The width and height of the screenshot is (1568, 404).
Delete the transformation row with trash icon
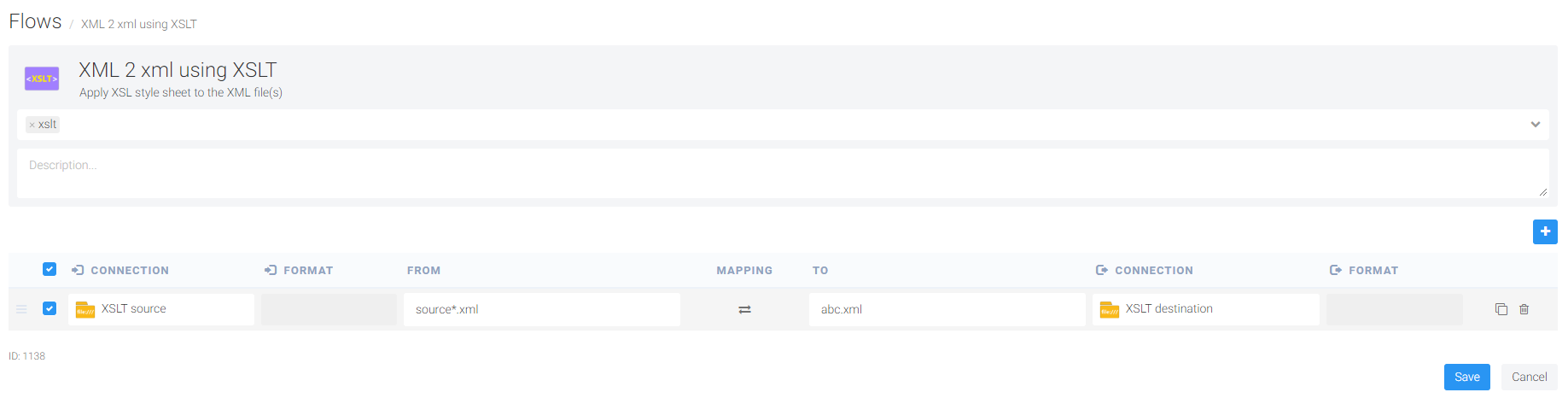(1524, 309)
